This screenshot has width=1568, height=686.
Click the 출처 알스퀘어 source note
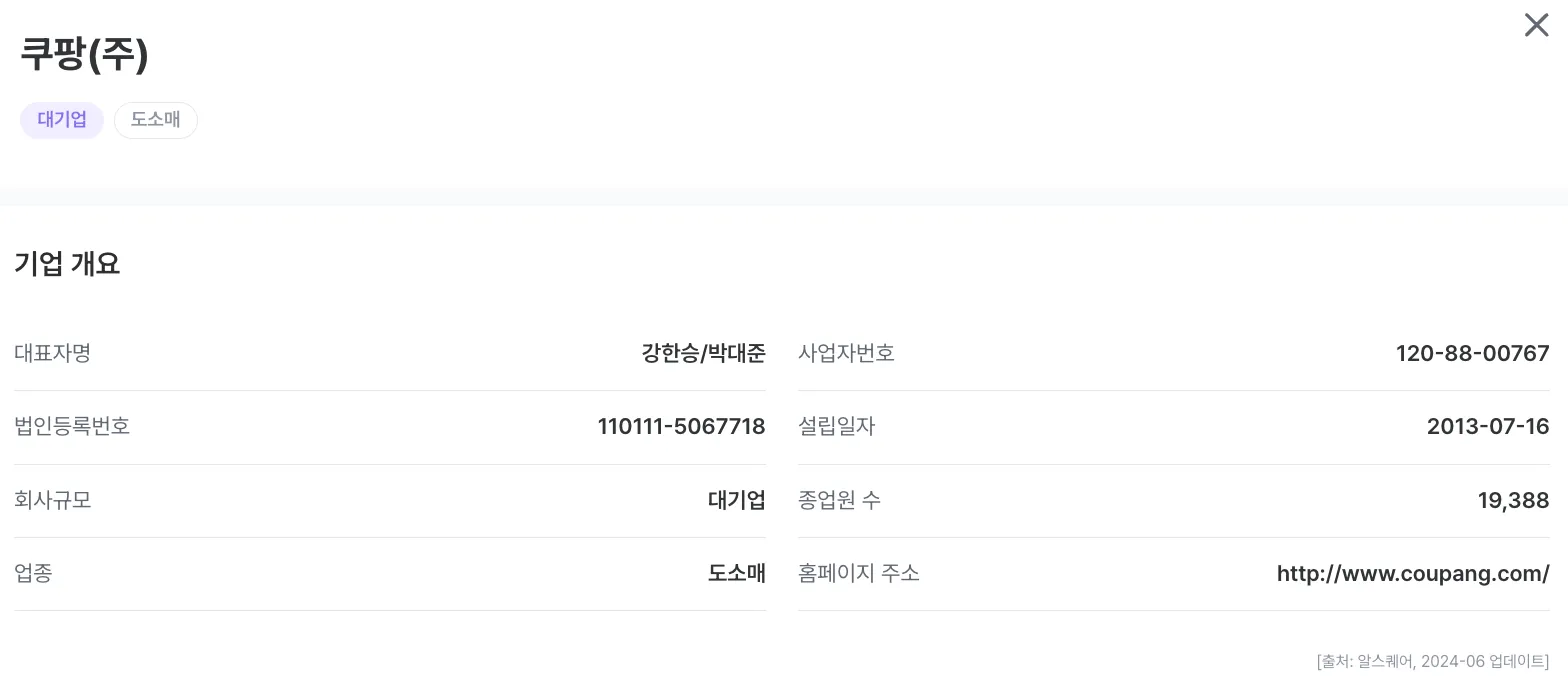click(x=1432, y=661)
